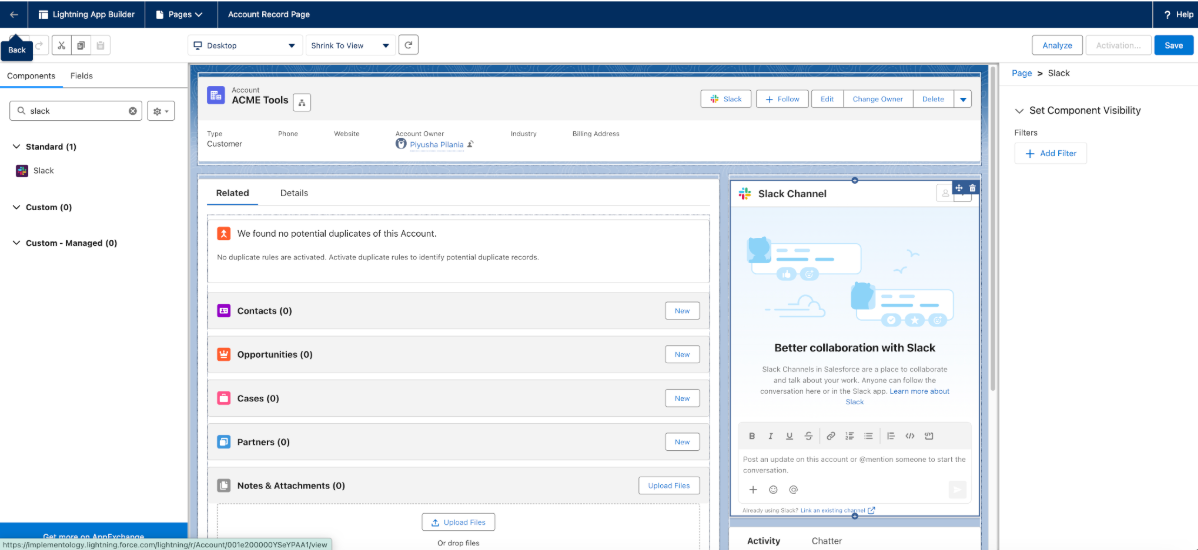
Task: Insert numbered list in composer
Action: pos(850,436)
